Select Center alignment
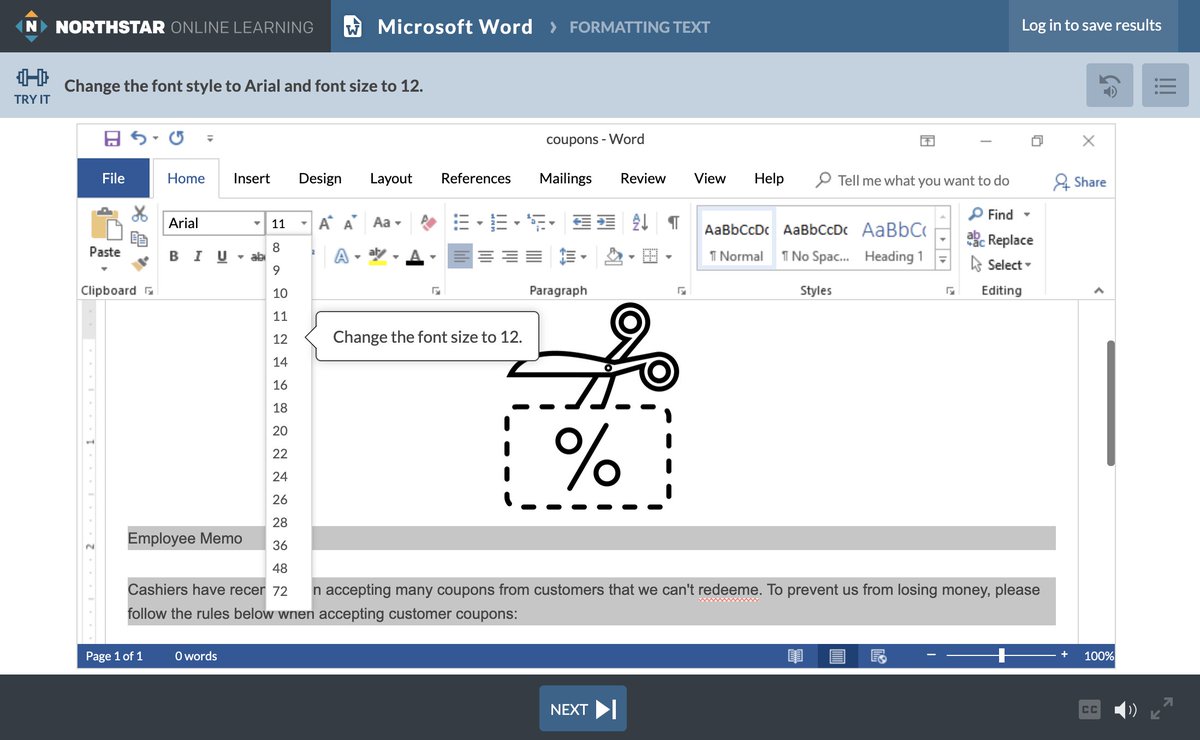Image resolution: width=1200 pixels, height=740 pixels. coord(486,256)
